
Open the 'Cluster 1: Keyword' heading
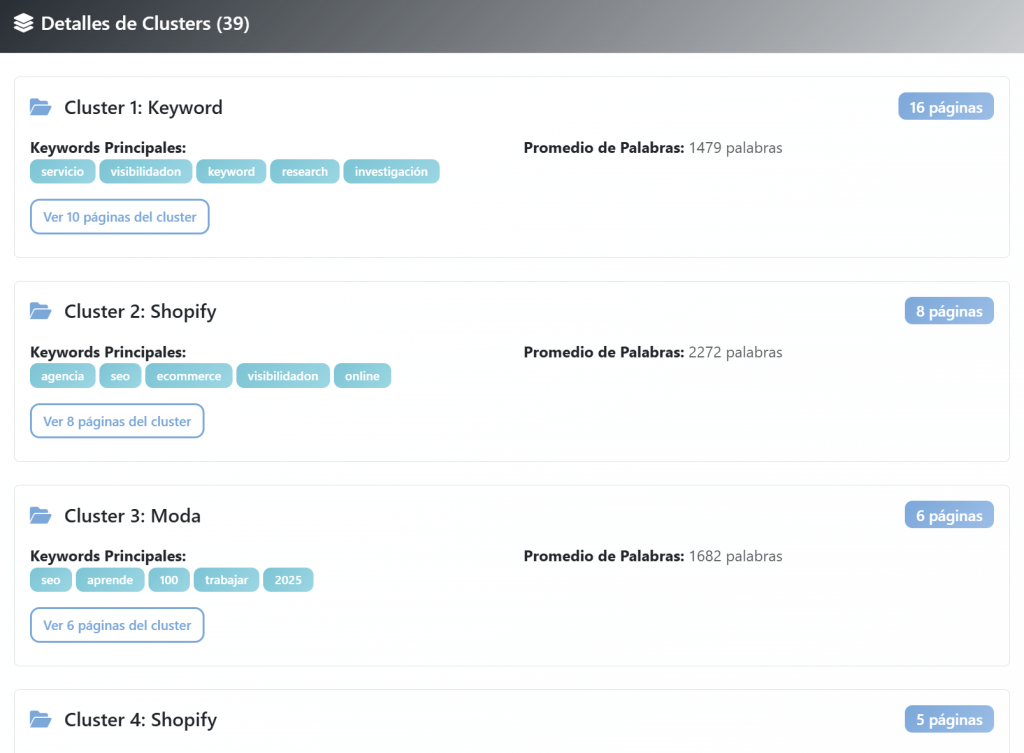[143, 107]
